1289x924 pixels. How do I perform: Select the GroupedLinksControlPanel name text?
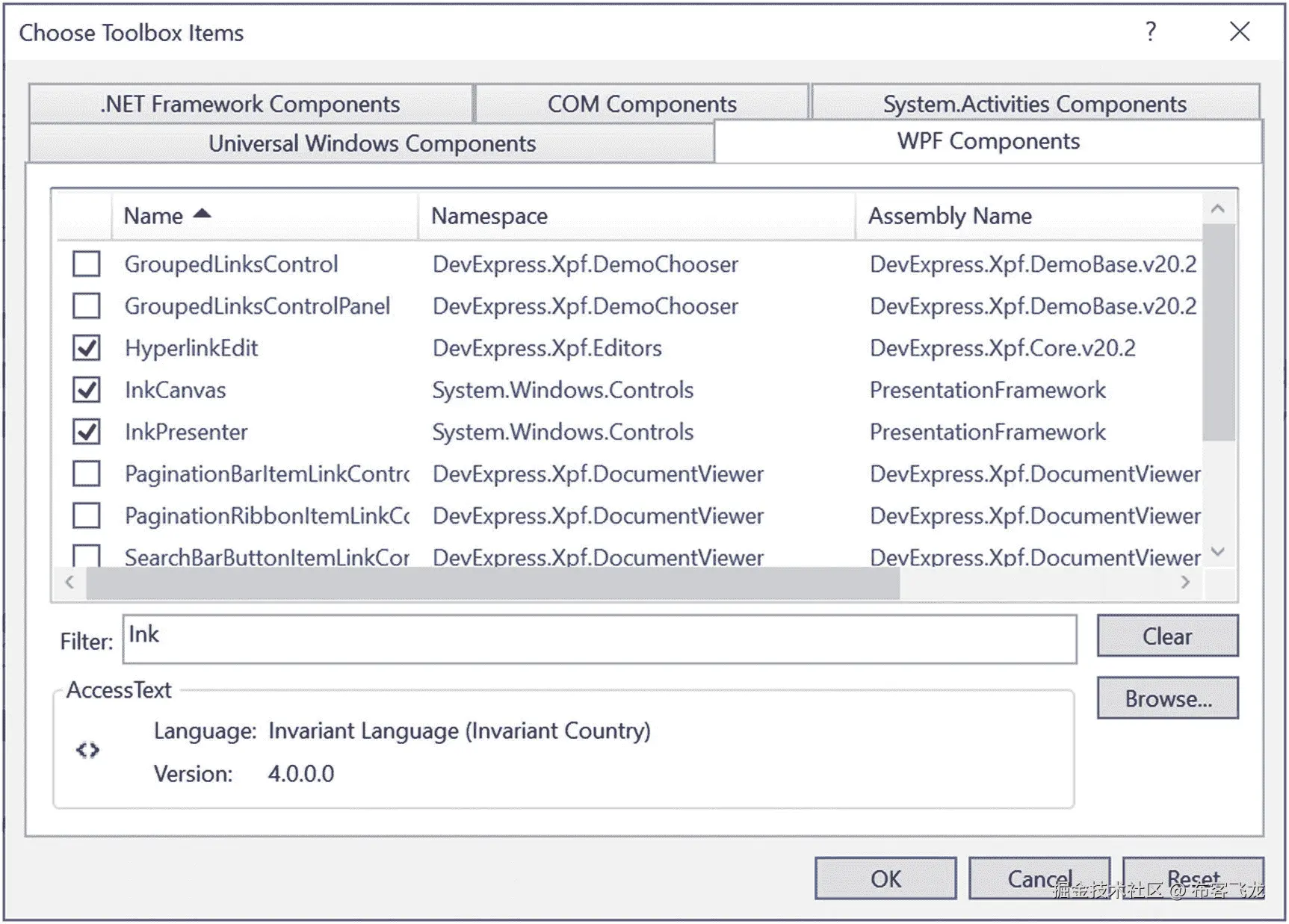257,306
